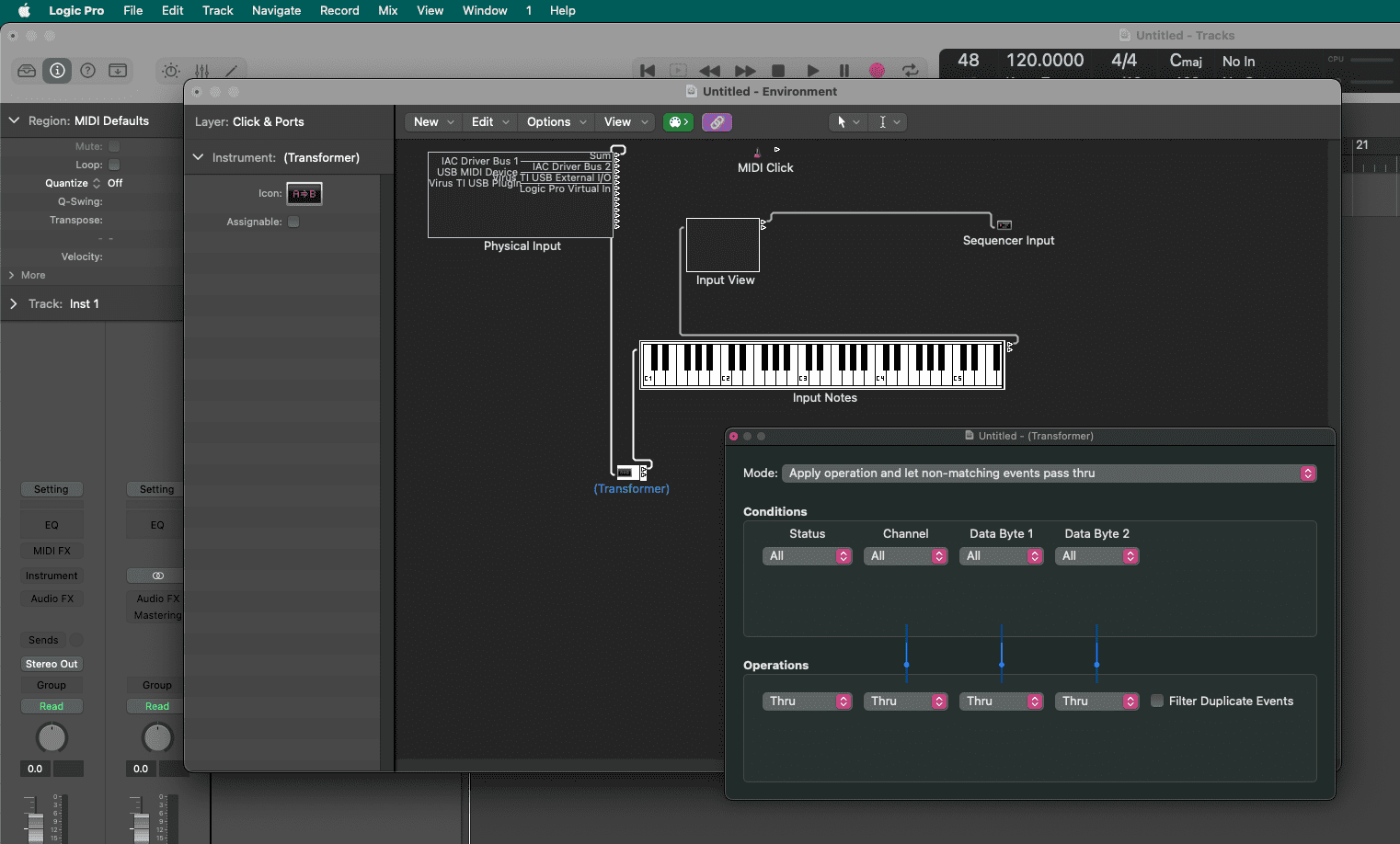Toggle the purple Link button in Environment

[717, 122]
